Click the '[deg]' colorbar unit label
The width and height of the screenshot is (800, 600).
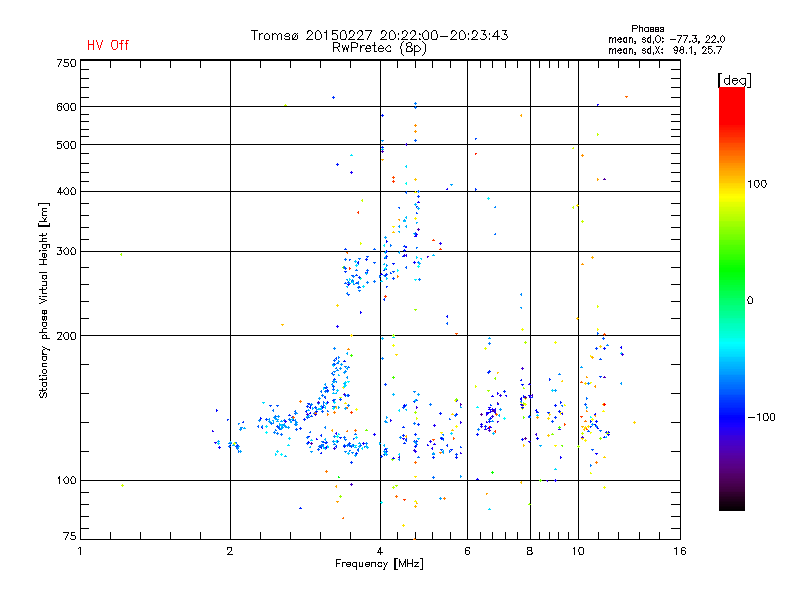click(x=734, y=80)
